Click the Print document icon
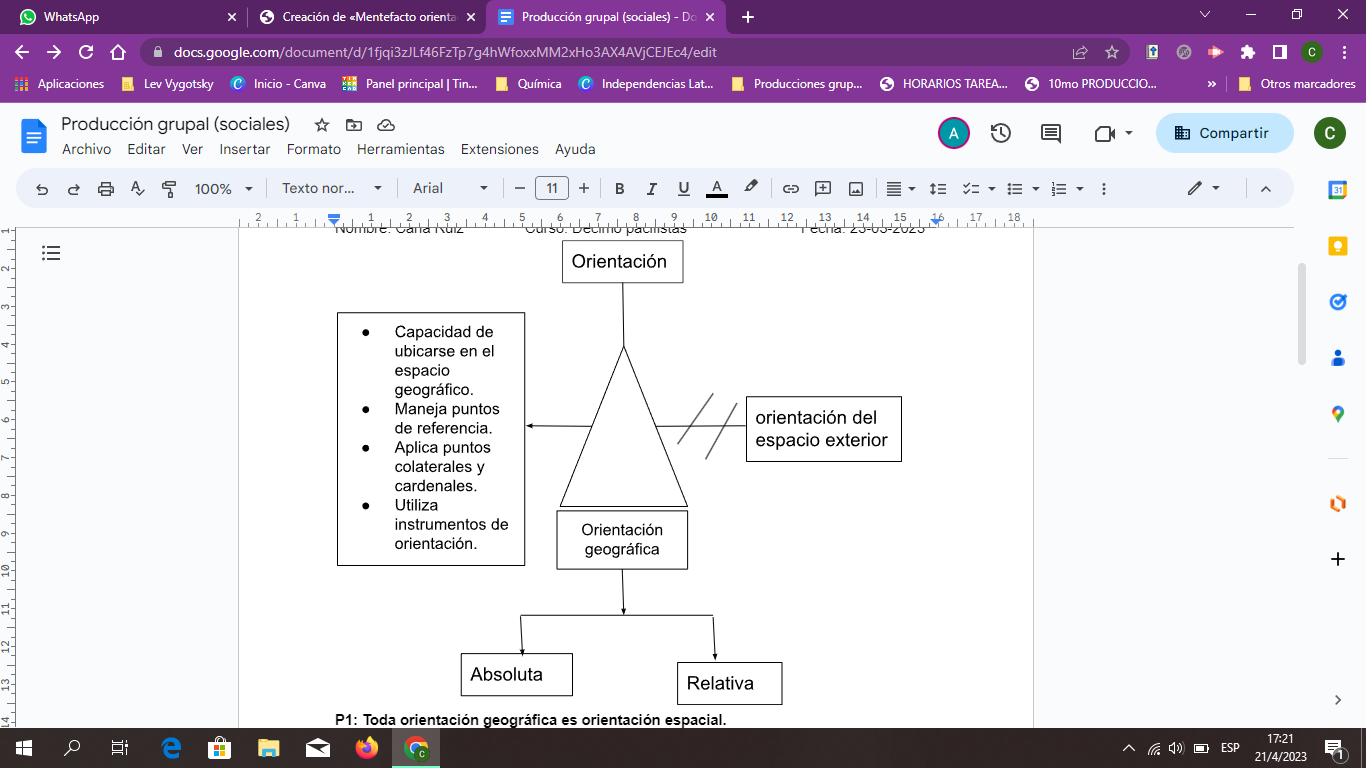This screenshot has width=1366, height=768. (x=106, y=189)
